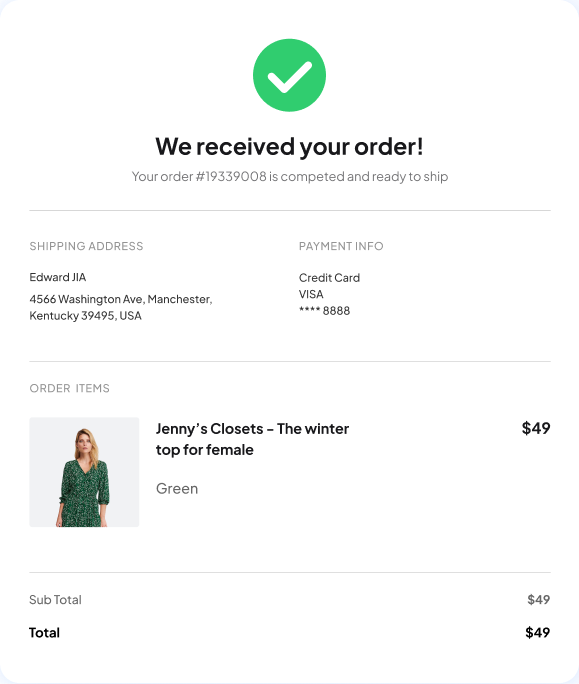
Task: Click the green checkmark success icon
Action: (289, 75)
